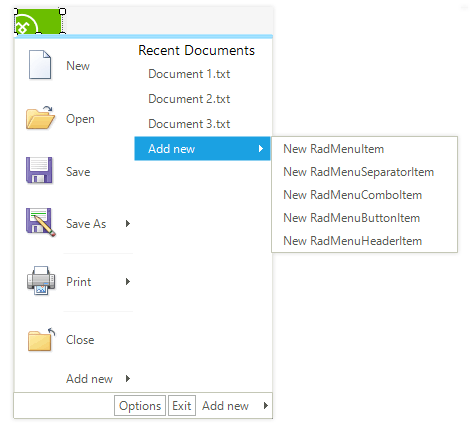
Task: Select the Save menu label
Action: [78, 172]
